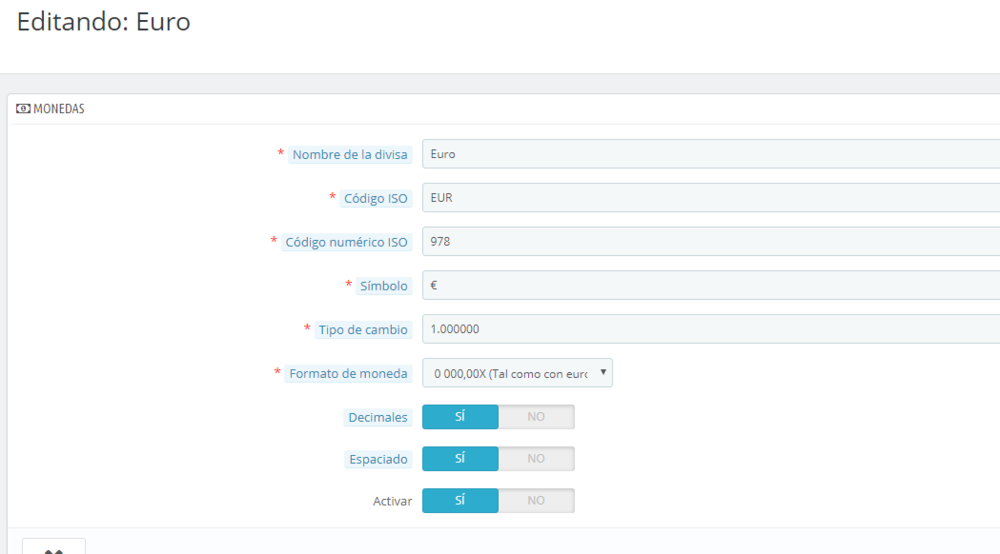Click the Editando: Euro page title
The width and height of the screenshot is (1000, 554).
click(103, 22)
